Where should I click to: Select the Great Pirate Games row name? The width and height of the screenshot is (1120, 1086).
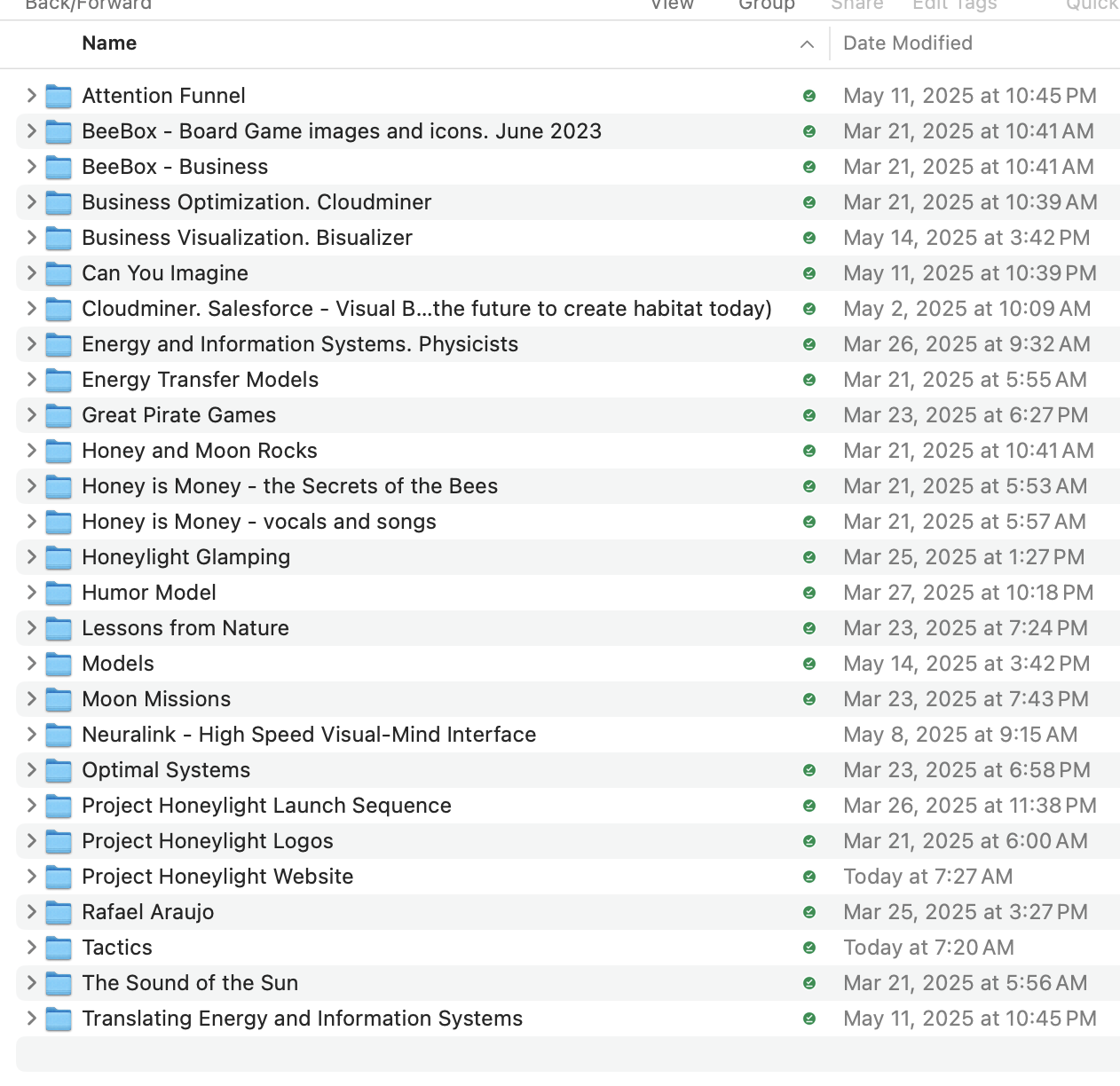(179, 415)
